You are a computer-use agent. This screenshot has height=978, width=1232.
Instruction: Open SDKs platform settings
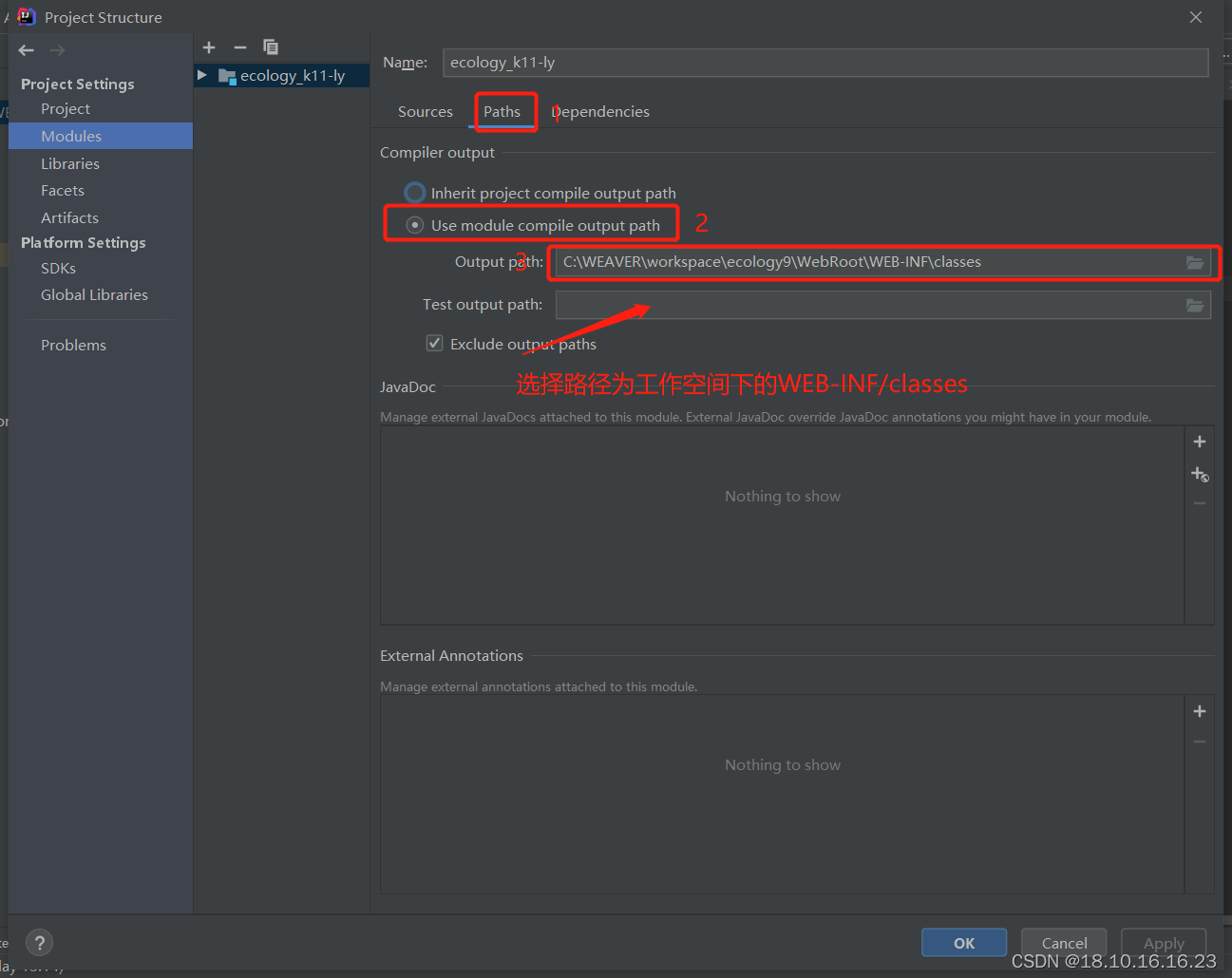[58, 268]
